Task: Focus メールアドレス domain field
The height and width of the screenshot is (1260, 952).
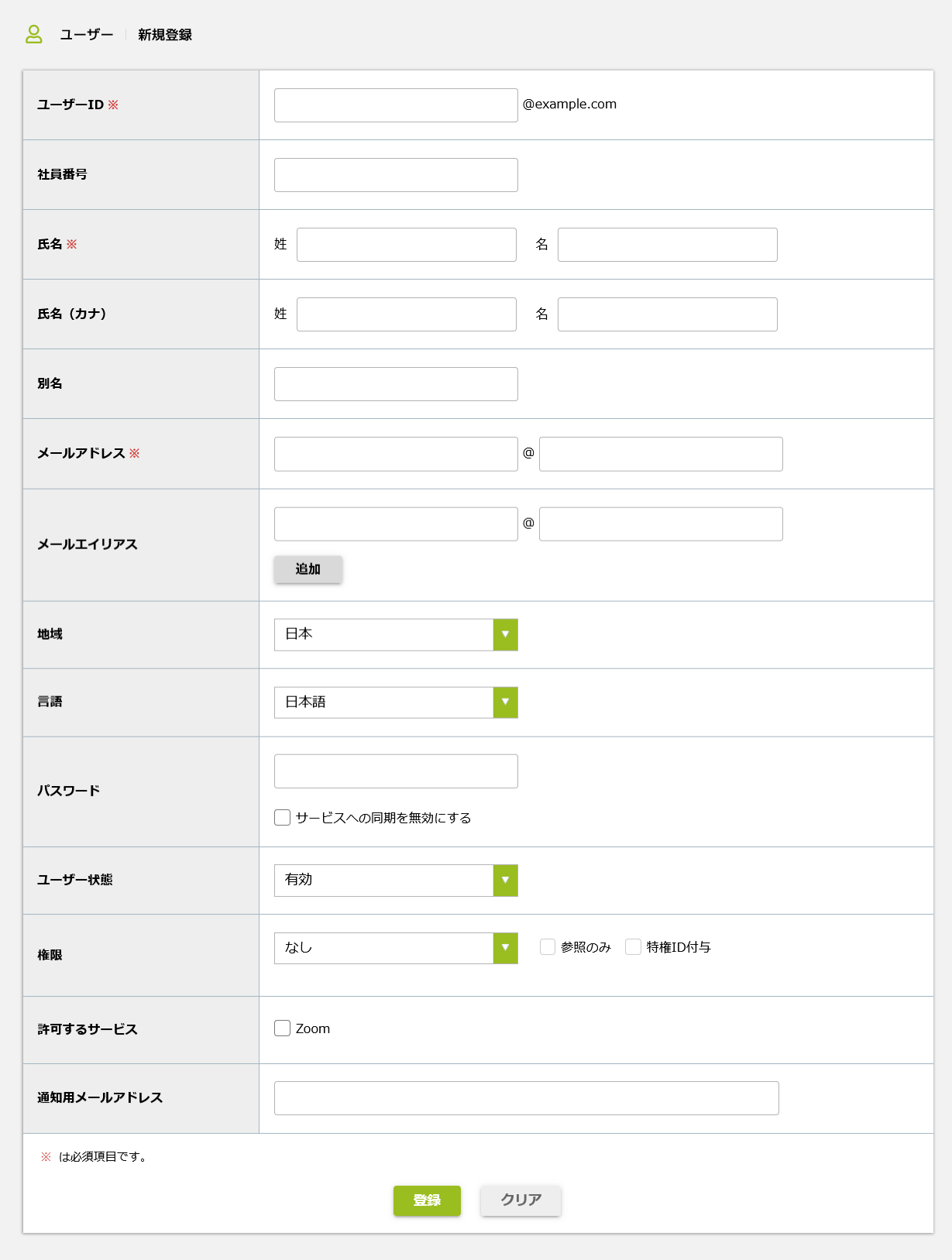Action: click(661, 454)
